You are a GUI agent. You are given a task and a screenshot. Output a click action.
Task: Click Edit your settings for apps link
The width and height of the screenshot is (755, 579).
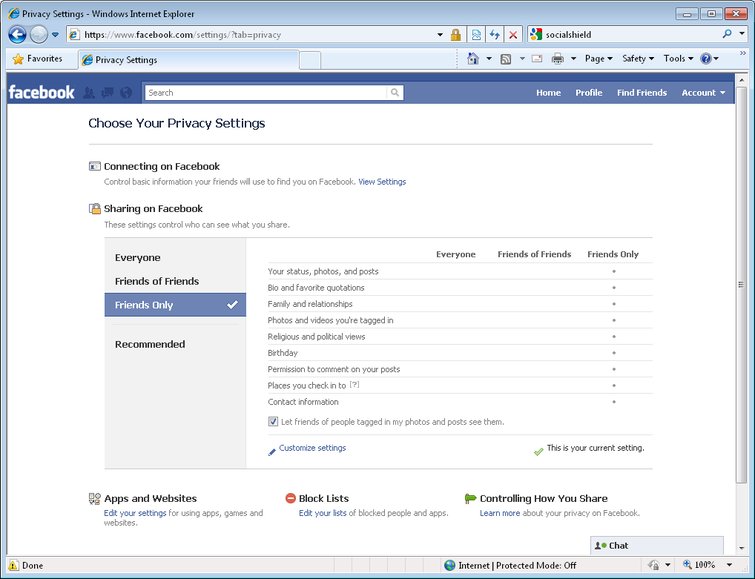[135, 513]
